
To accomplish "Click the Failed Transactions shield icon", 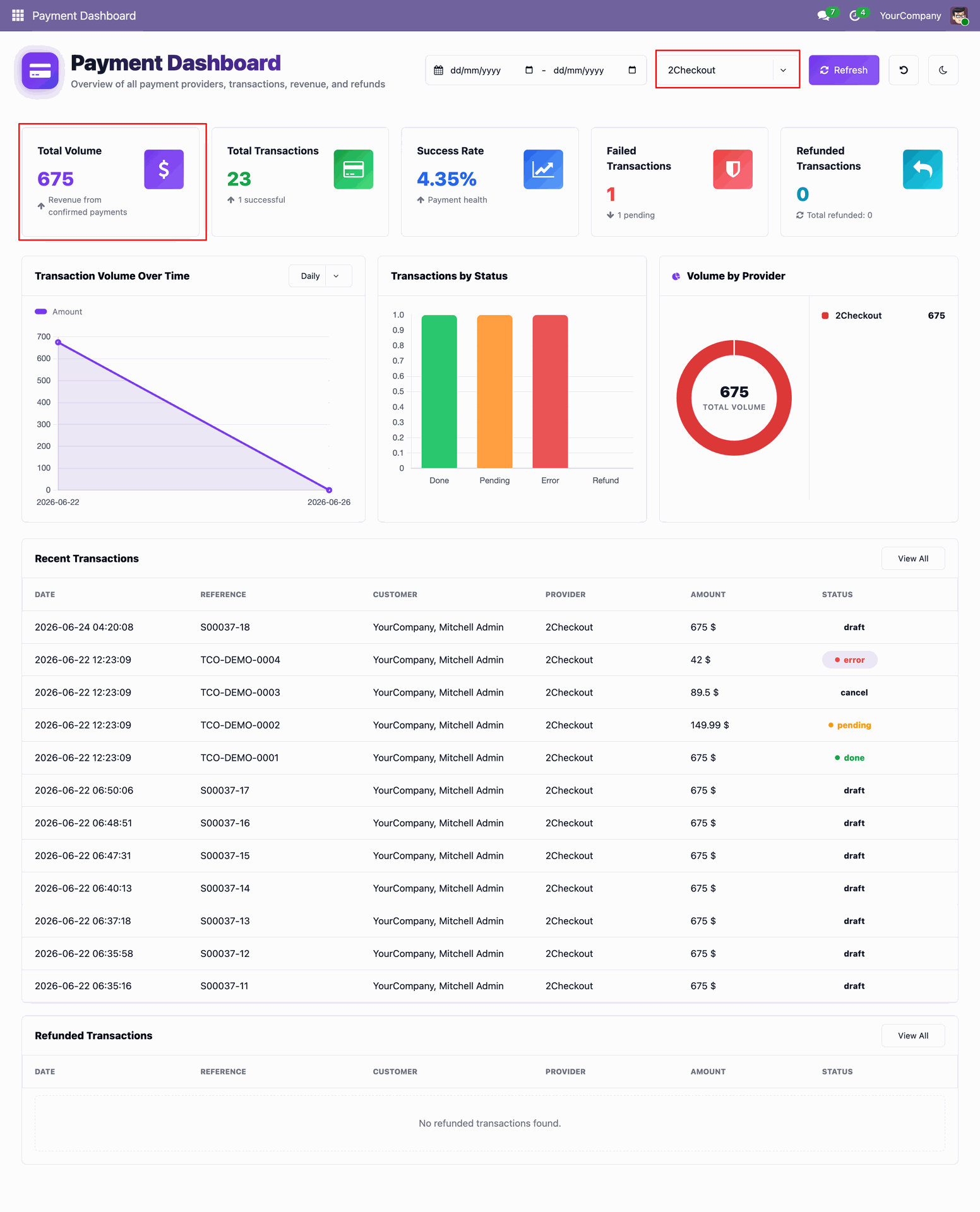I will click(732, 169).
